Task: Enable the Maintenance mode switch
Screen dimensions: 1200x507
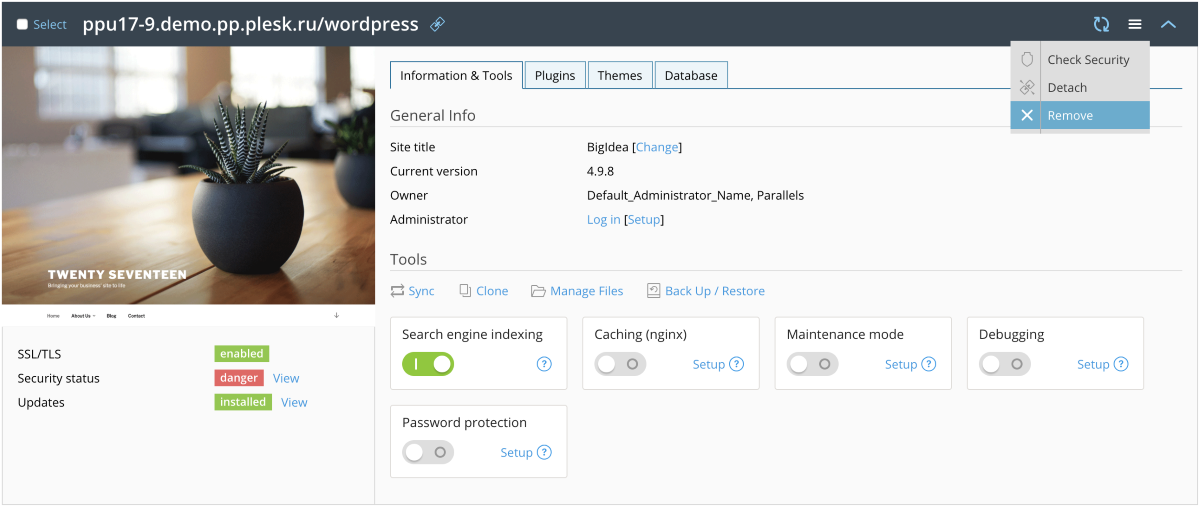Action: (x=812, y=364)
